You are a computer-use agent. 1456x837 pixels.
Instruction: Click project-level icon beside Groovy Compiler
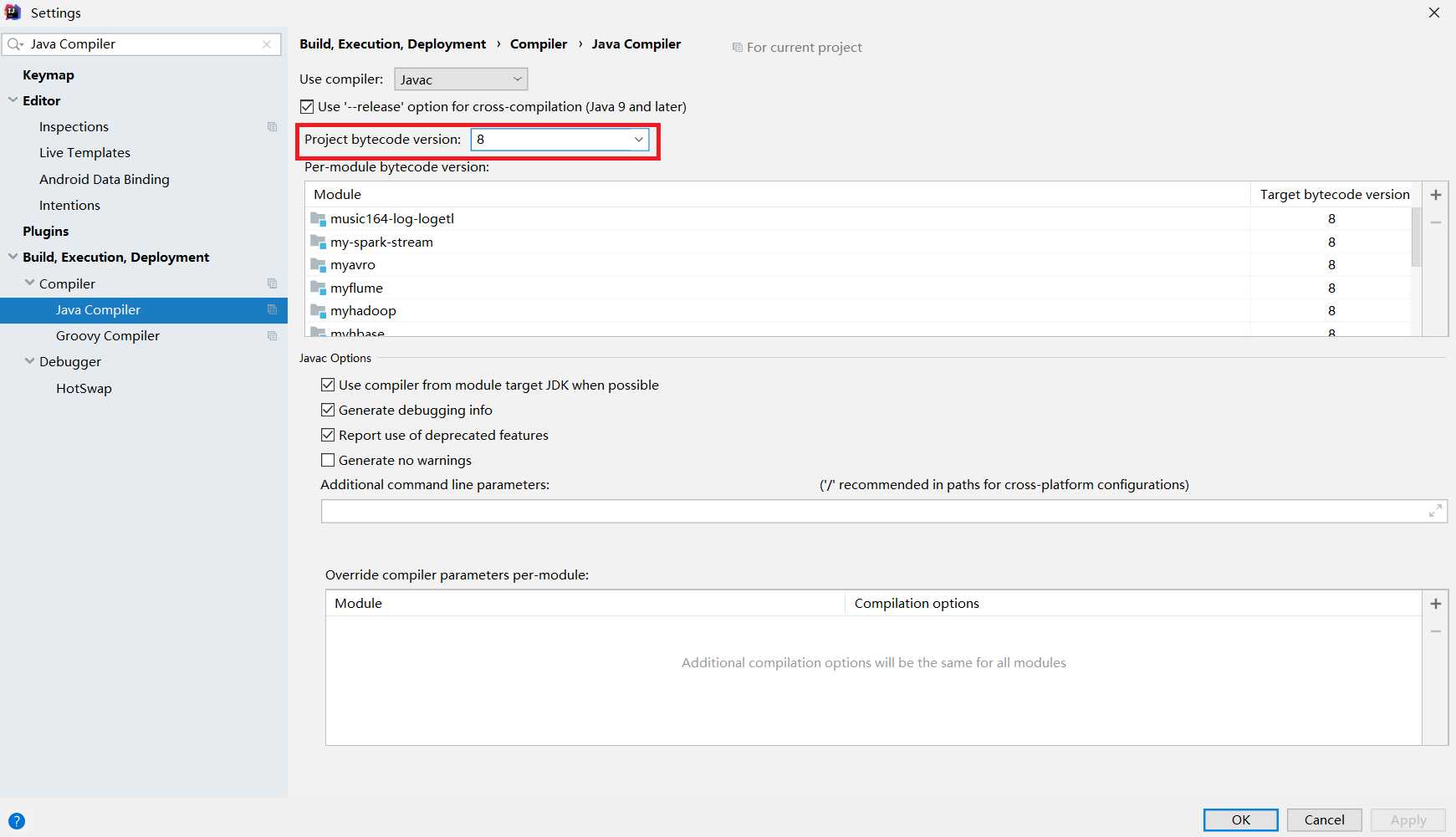272,336
